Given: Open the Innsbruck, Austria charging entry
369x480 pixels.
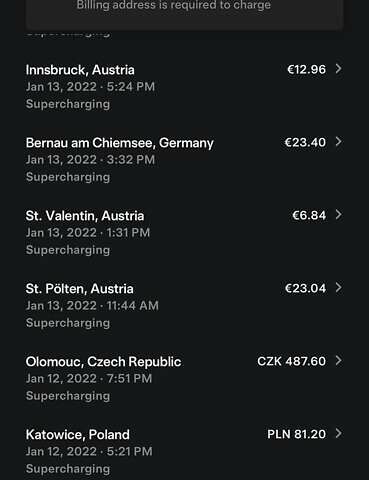Looking at the screenshot, I should click(184, 87).
